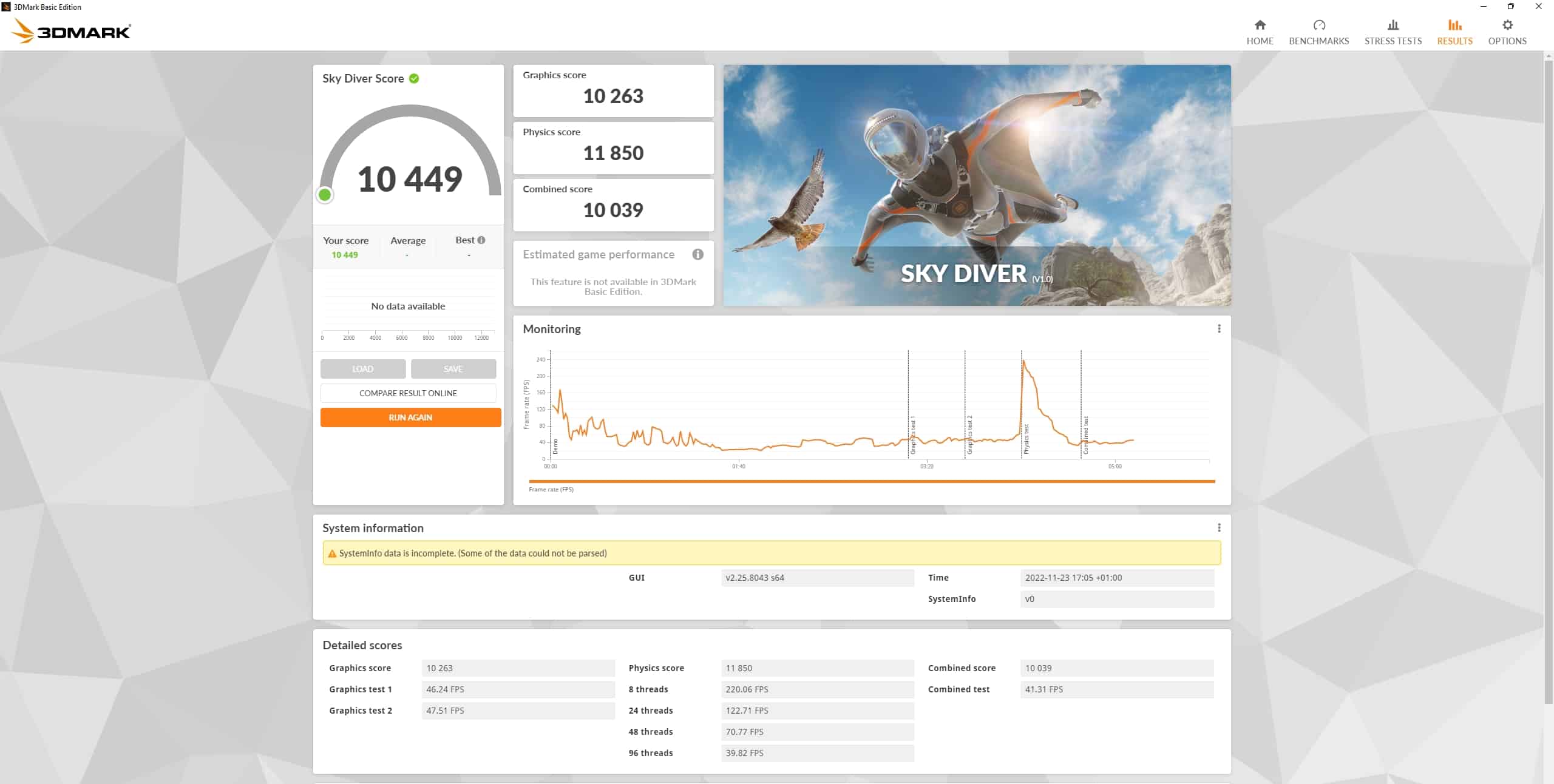Click COMPARE RESULT ONLINE button
The image size is (1554, 784).
408,393
